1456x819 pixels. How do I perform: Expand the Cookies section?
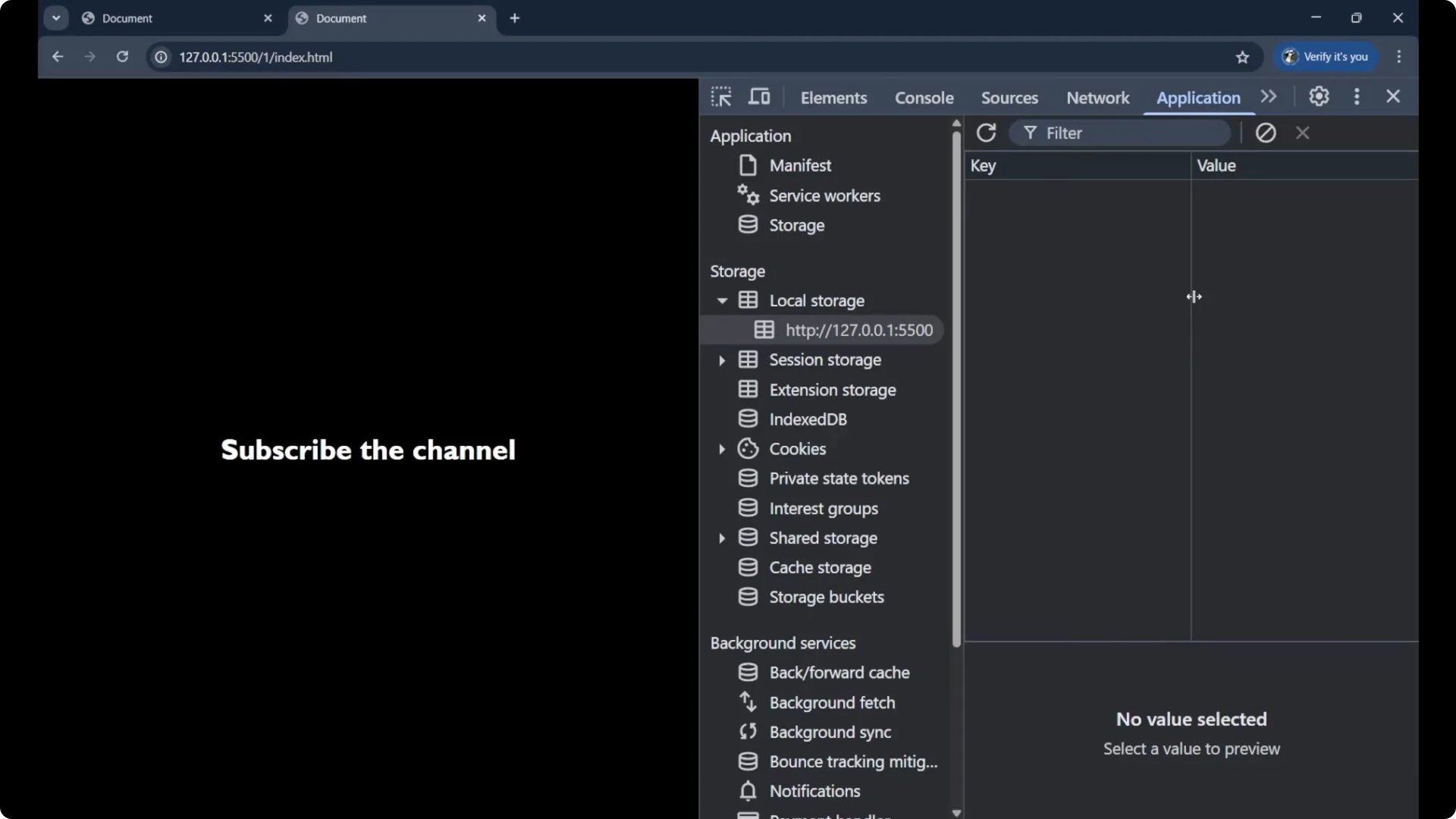pyautogui.click(x=723, y=449)
